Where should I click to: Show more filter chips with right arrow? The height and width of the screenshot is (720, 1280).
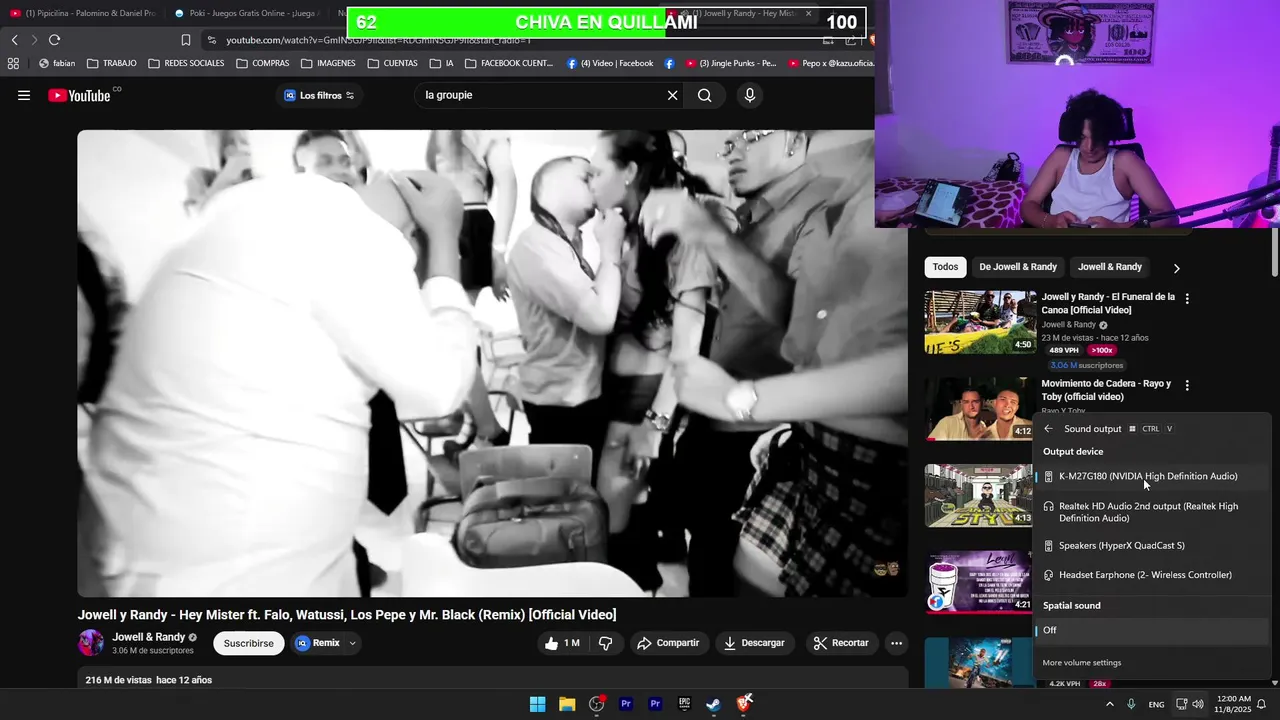pos(1176,268)
